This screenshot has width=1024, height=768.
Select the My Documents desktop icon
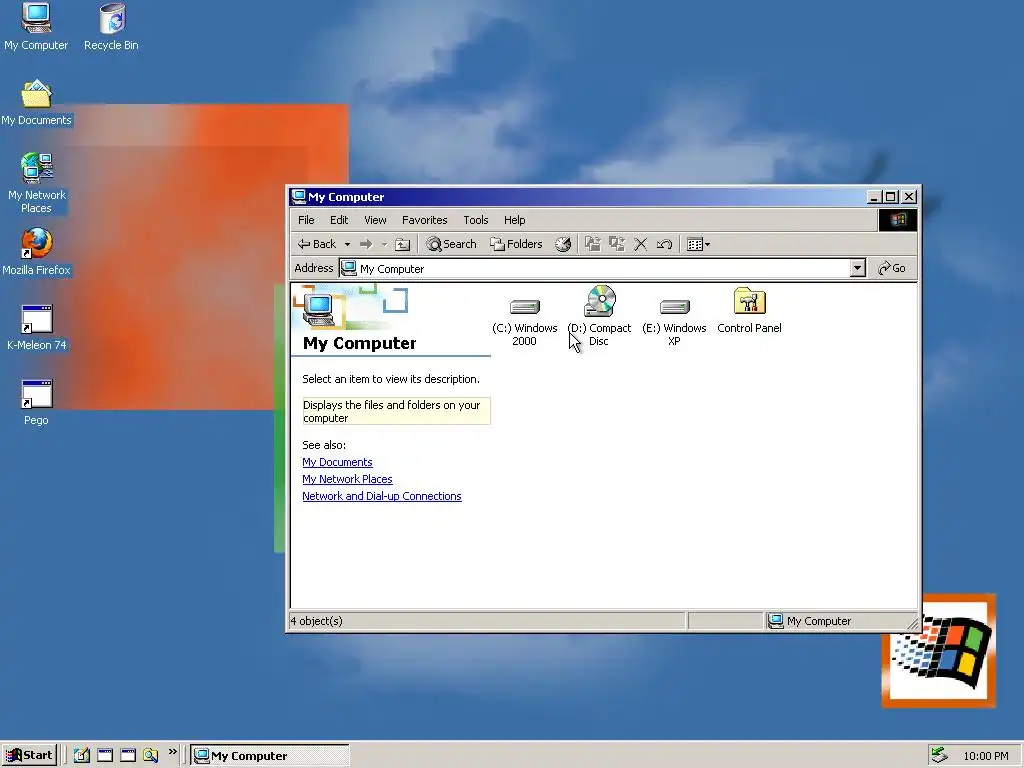(x=36, y=103)
